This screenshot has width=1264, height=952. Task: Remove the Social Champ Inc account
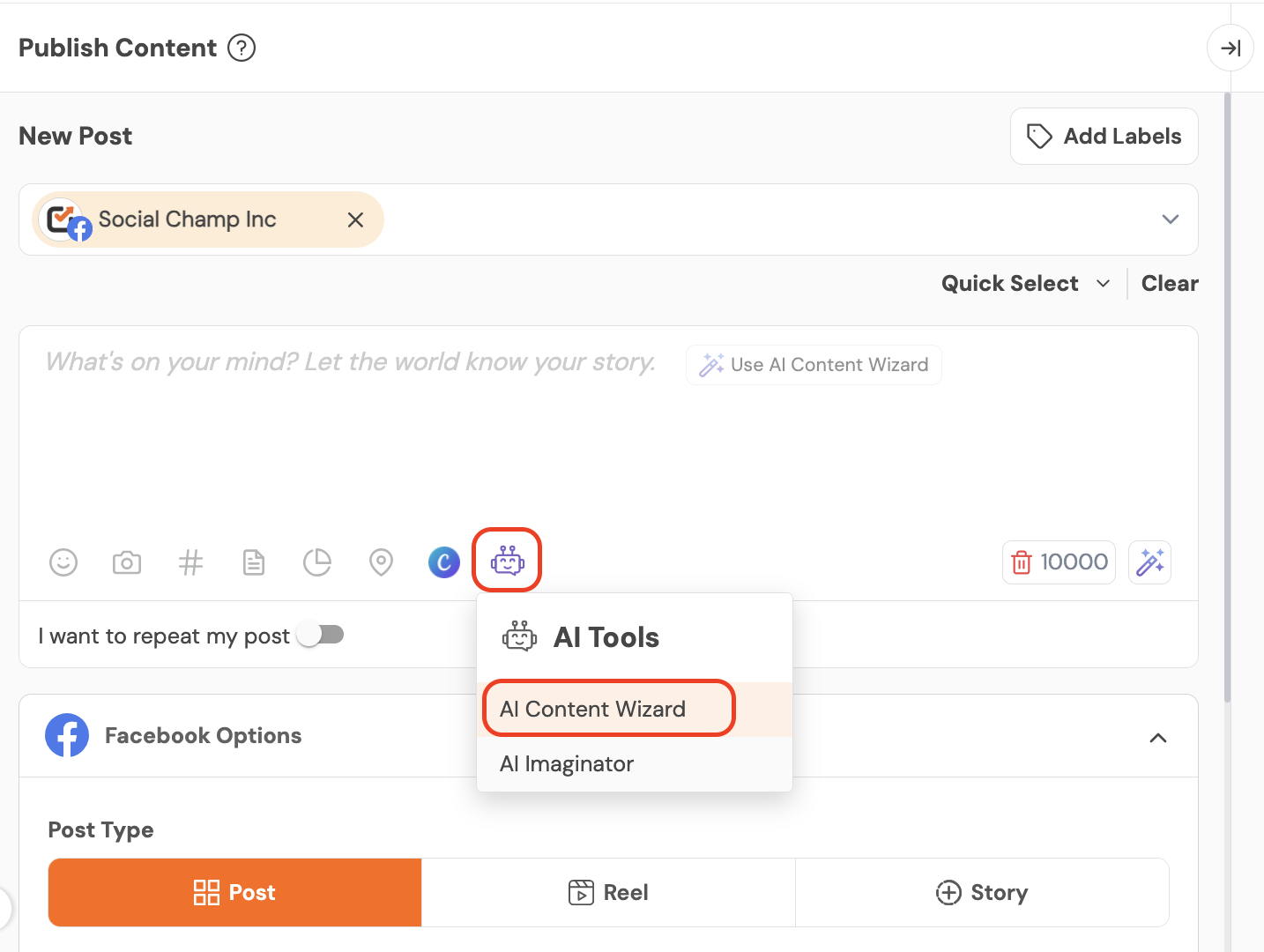tap(355, 220)
